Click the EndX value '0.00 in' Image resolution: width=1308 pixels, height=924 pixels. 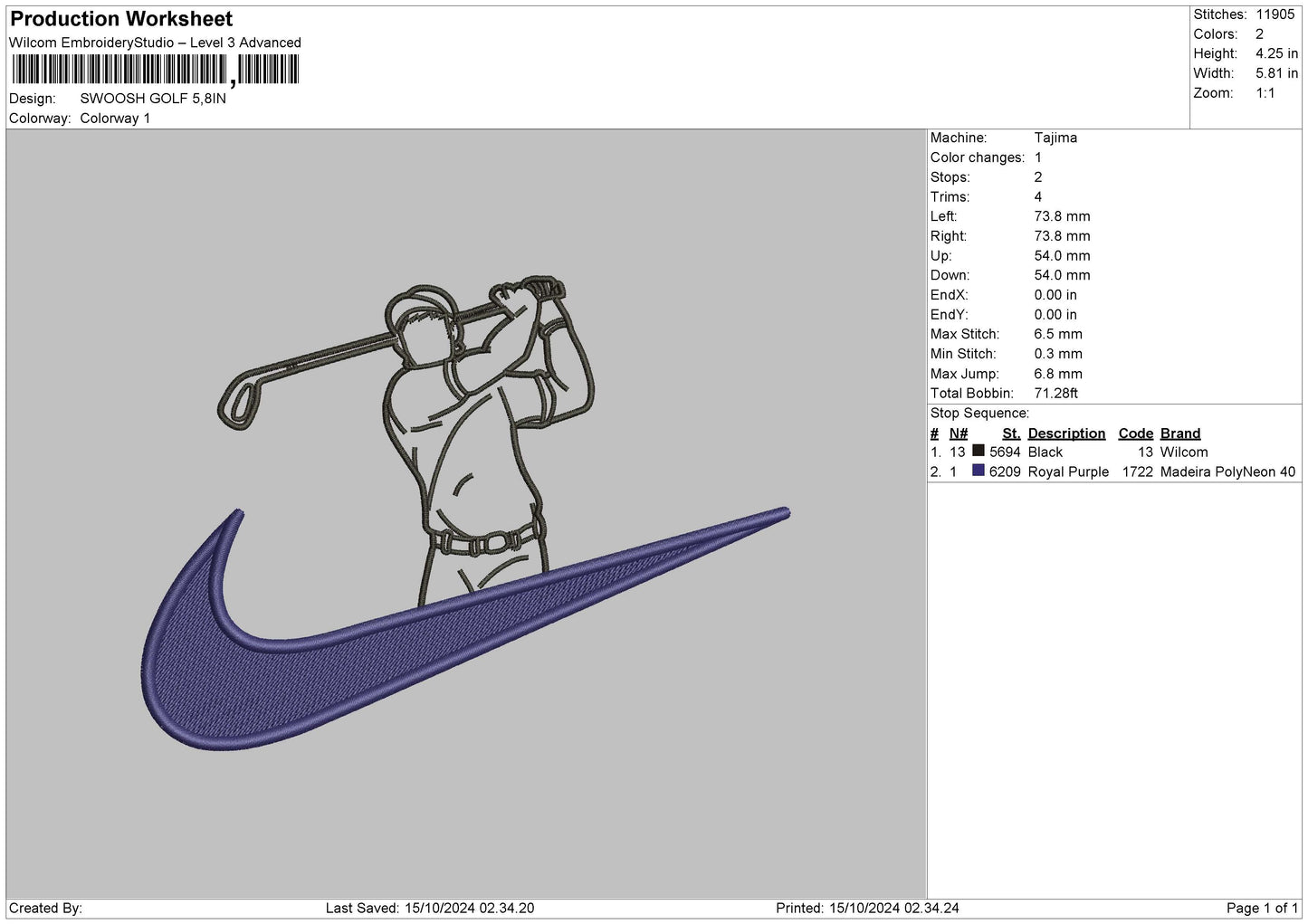(1055, 295)
